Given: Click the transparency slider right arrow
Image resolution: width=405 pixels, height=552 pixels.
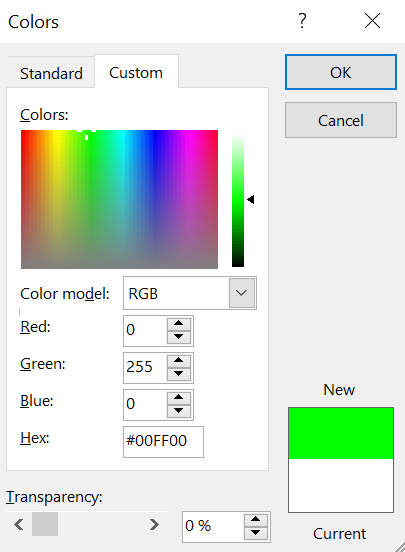Looking at the screenshot, I should tap(154, 525).
